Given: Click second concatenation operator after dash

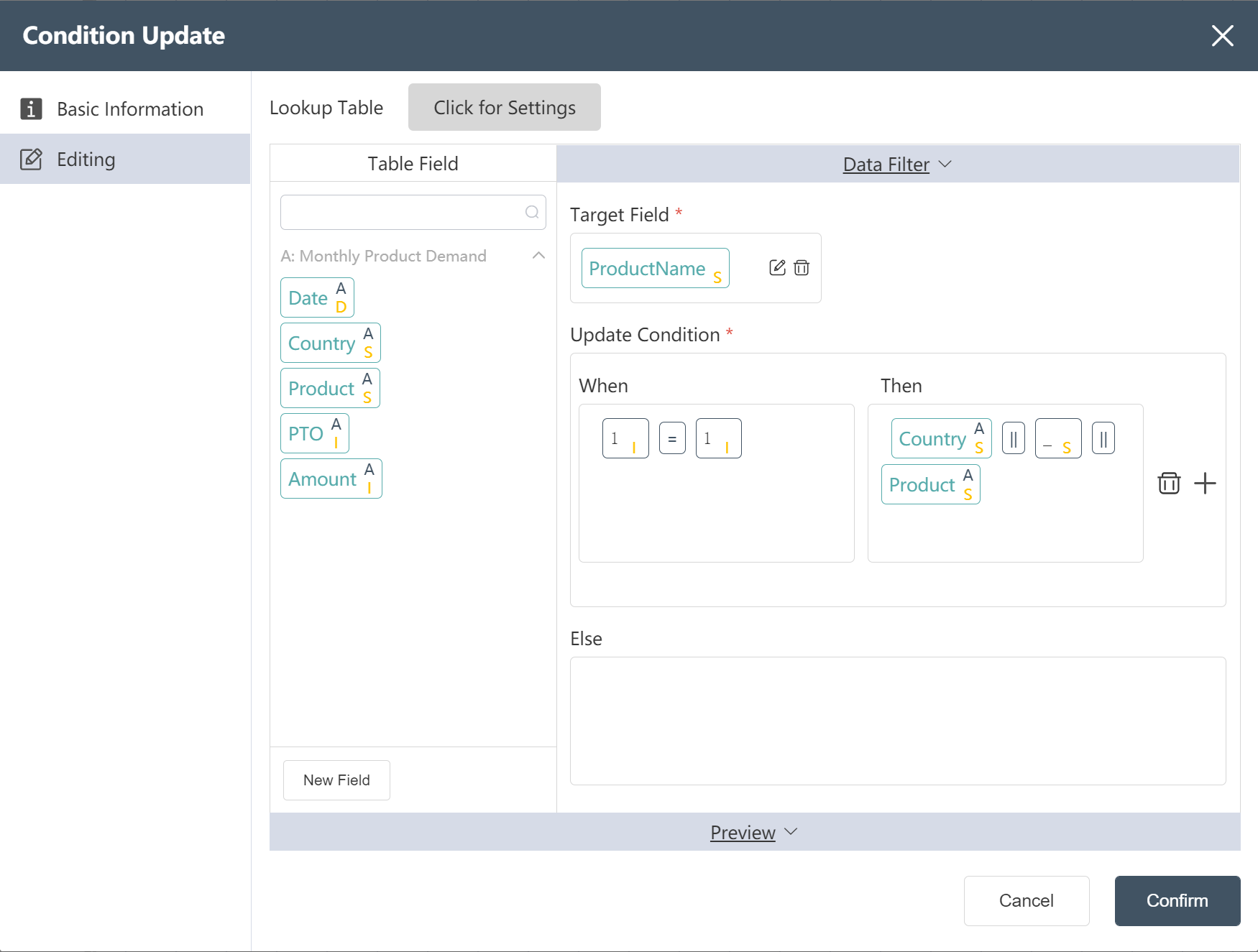Looking at the screenshot, I should [1103, 438].
